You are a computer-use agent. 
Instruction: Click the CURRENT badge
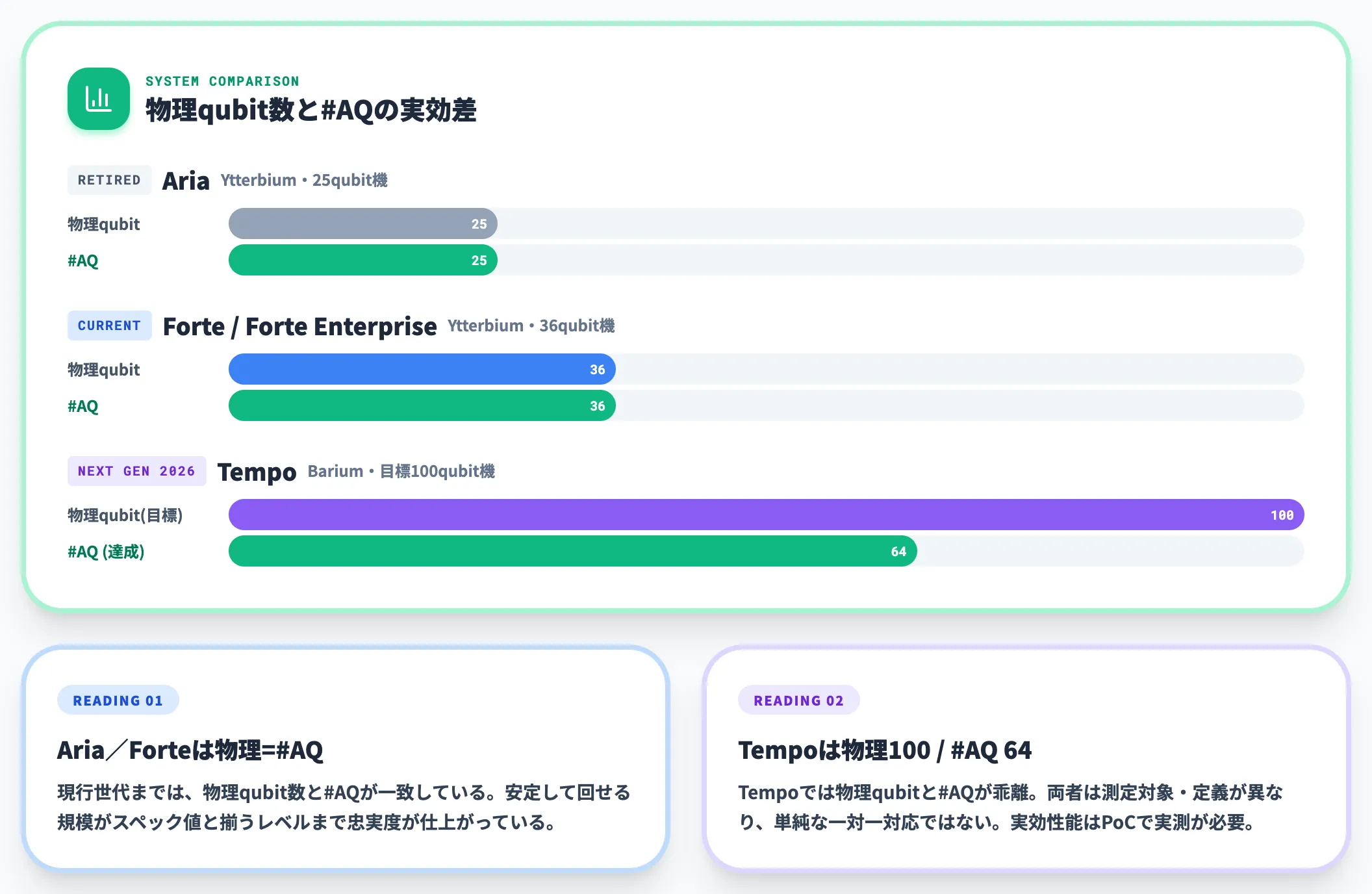coord(109,326)
